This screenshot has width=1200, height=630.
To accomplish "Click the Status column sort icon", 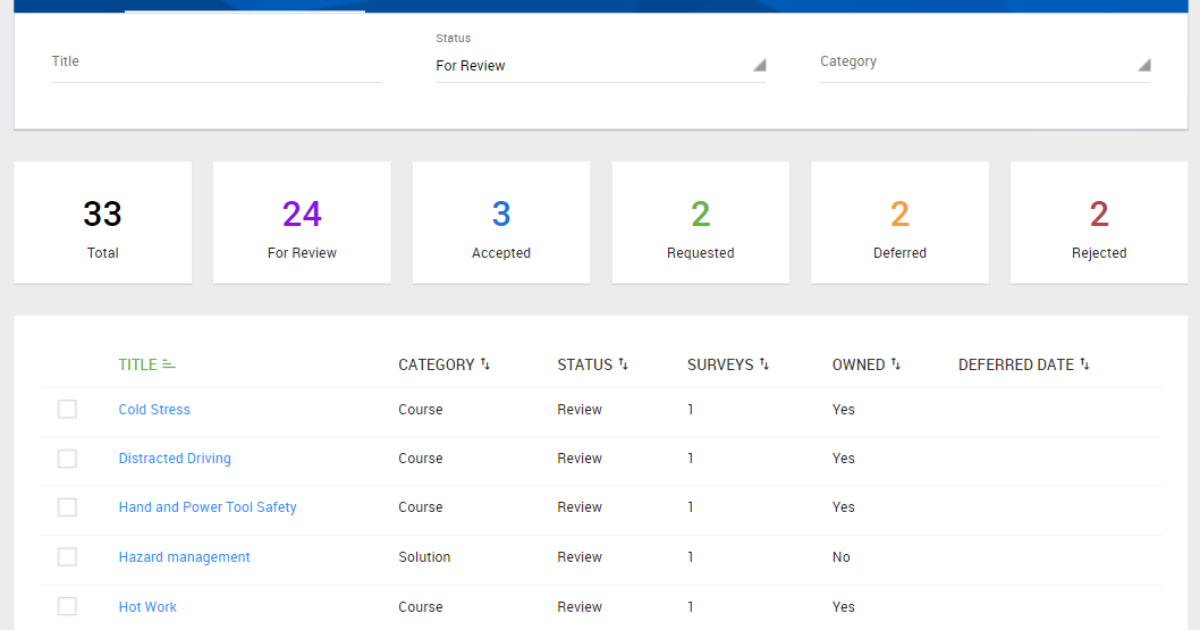I will tap(623, 365).
